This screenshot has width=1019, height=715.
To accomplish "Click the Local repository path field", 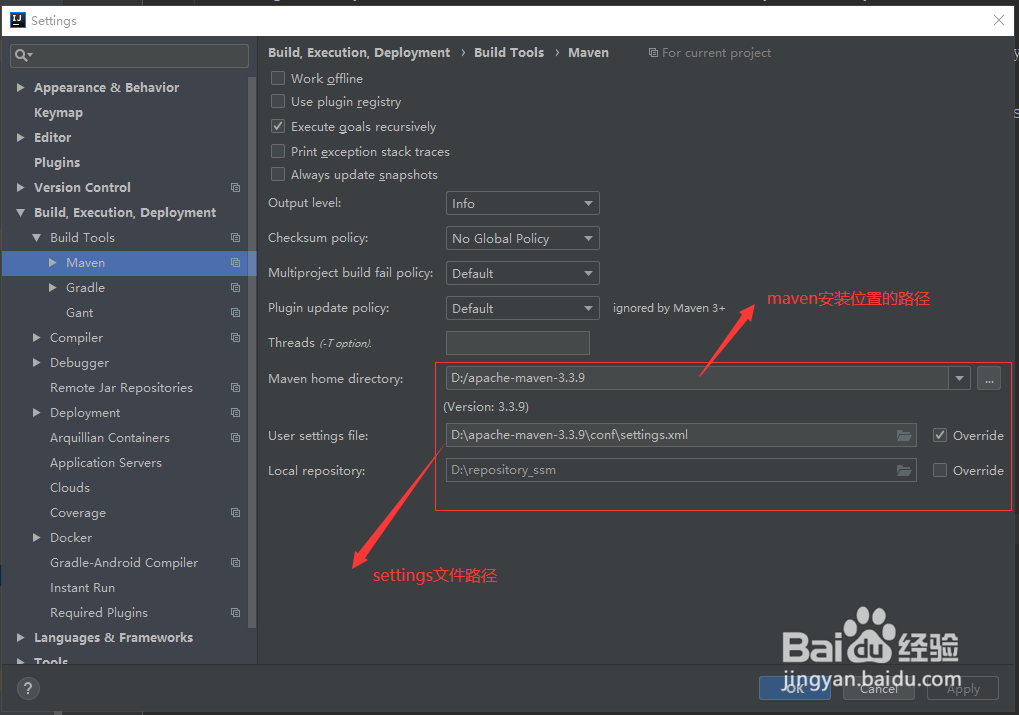I will coord(681,471).
